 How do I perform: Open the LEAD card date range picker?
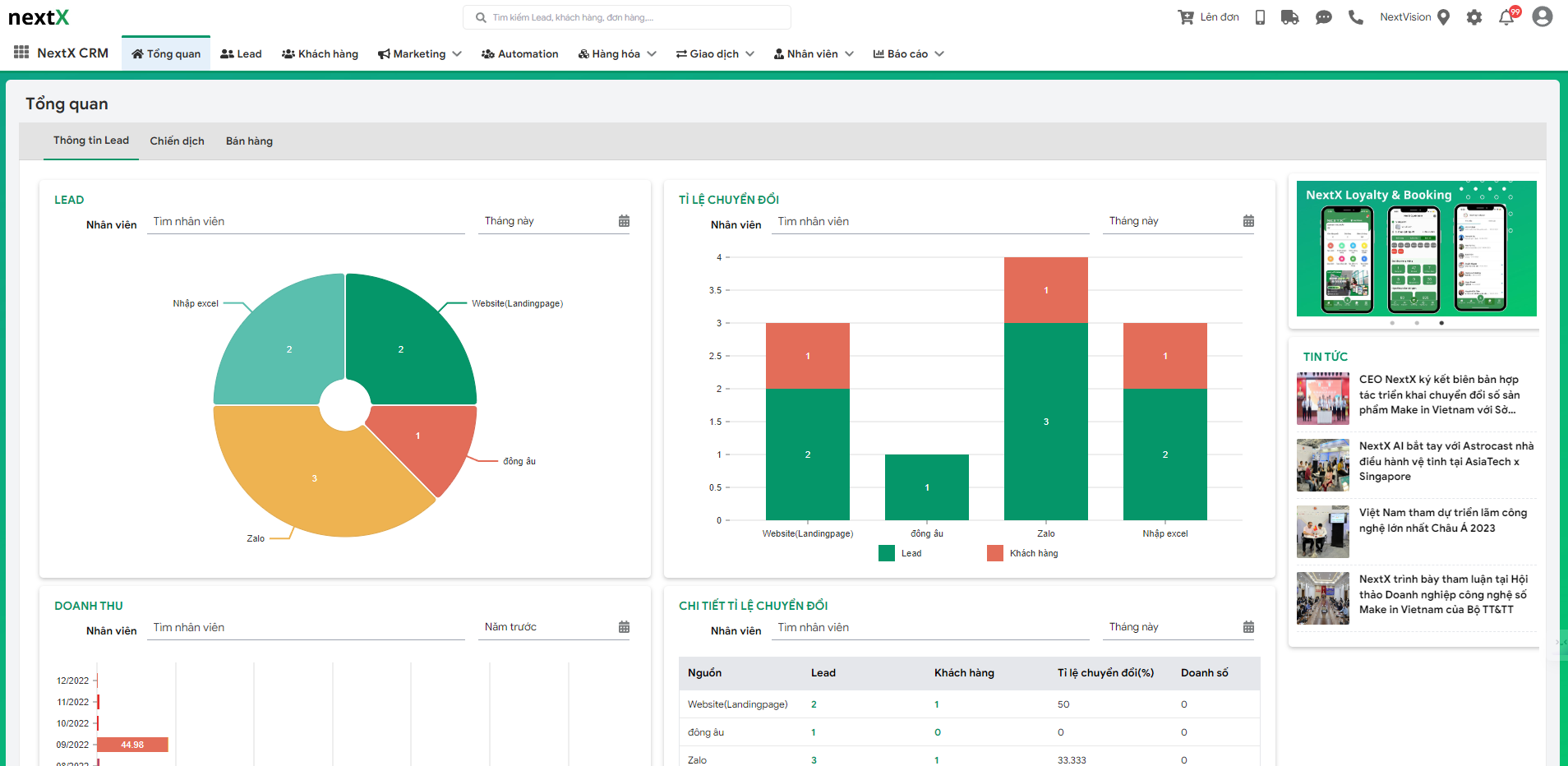[624, 221]
